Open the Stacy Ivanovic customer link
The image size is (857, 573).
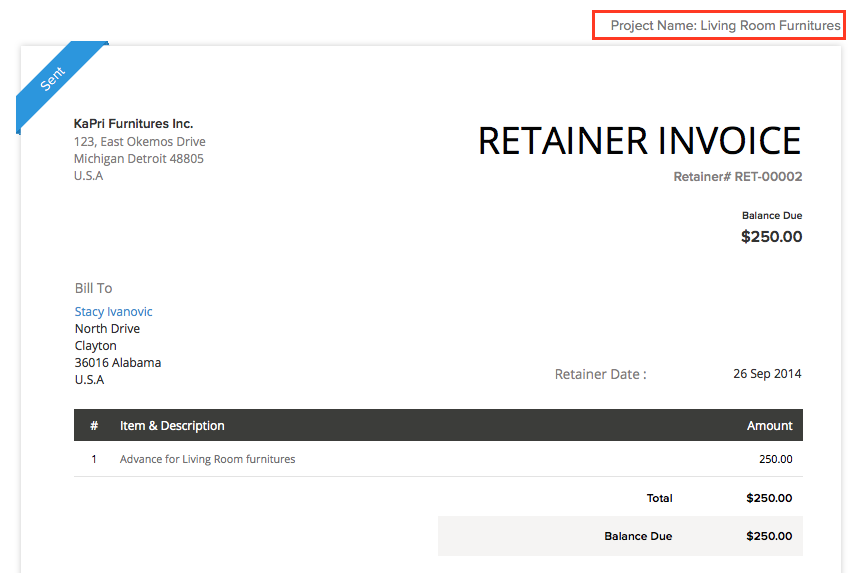(113, 312)
